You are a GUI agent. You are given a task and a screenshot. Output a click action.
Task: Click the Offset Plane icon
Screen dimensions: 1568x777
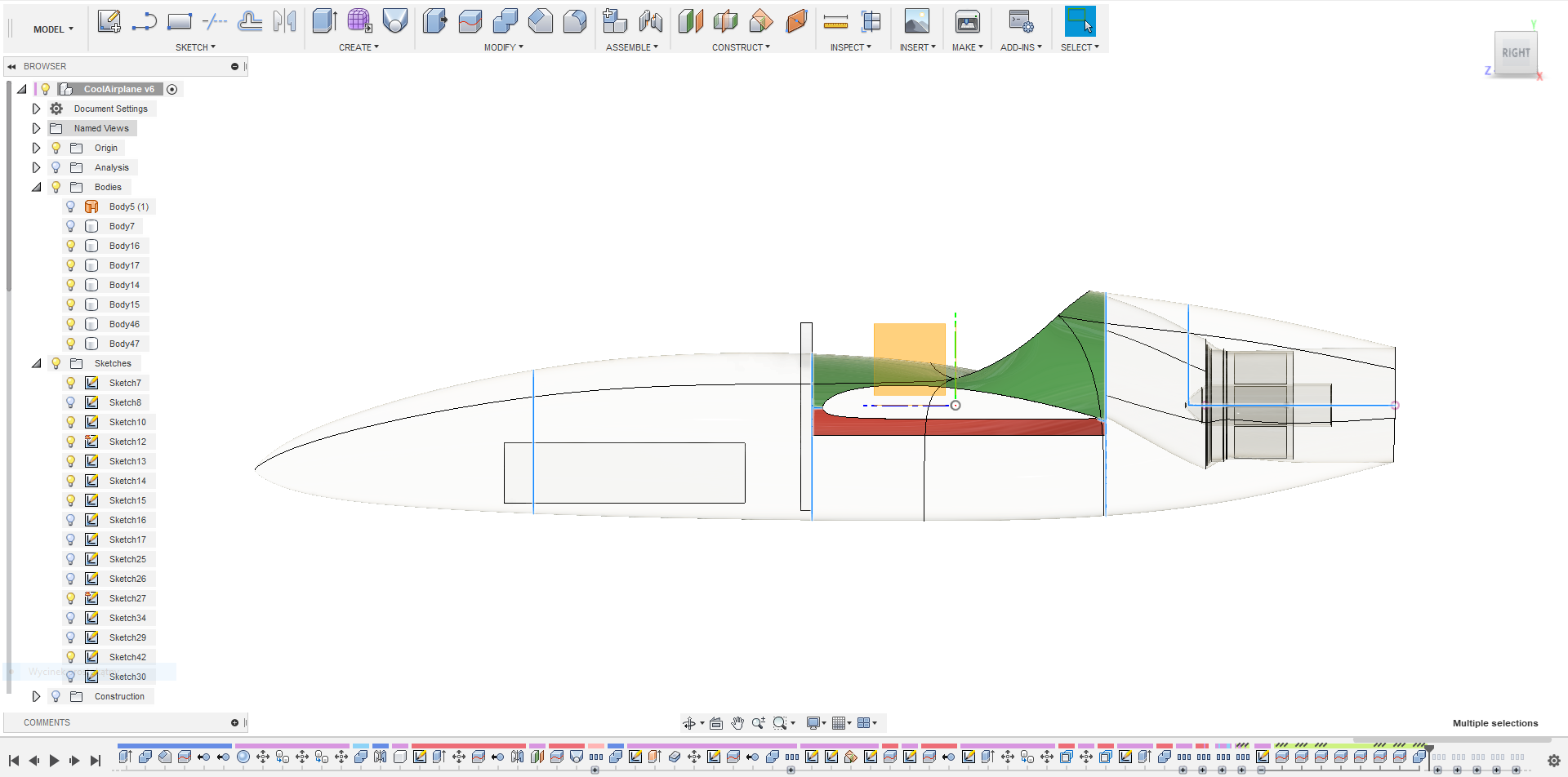(691, 21)
